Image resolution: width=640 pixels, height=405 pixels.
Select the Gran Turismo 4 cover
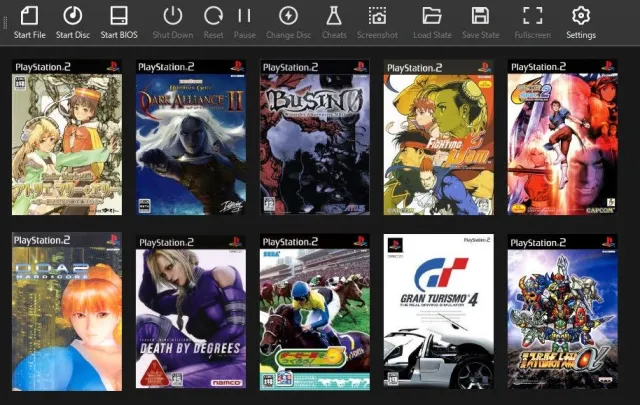click(x=439, y=312)
